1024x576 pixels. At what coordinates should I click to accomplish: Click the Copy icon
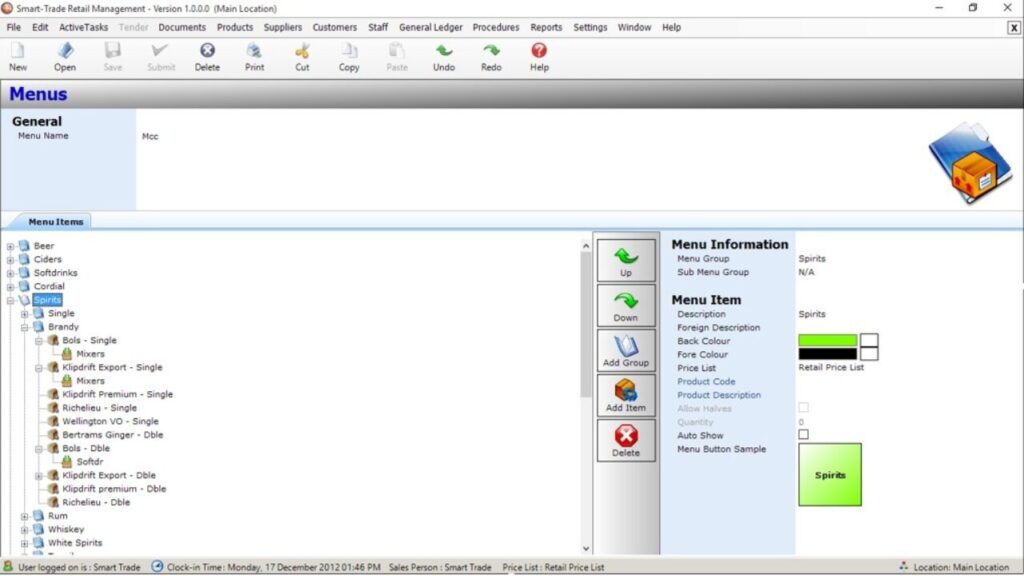tap(348, 57)
